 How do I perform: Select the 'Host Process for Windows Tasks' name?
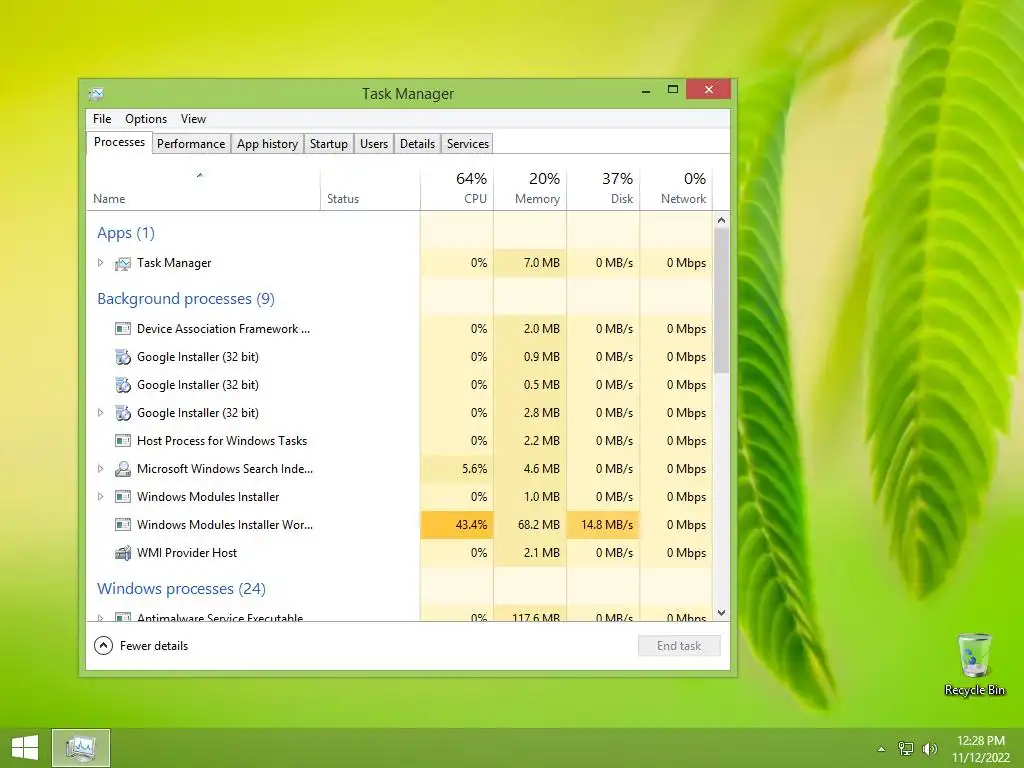click(x=221, y=441)
